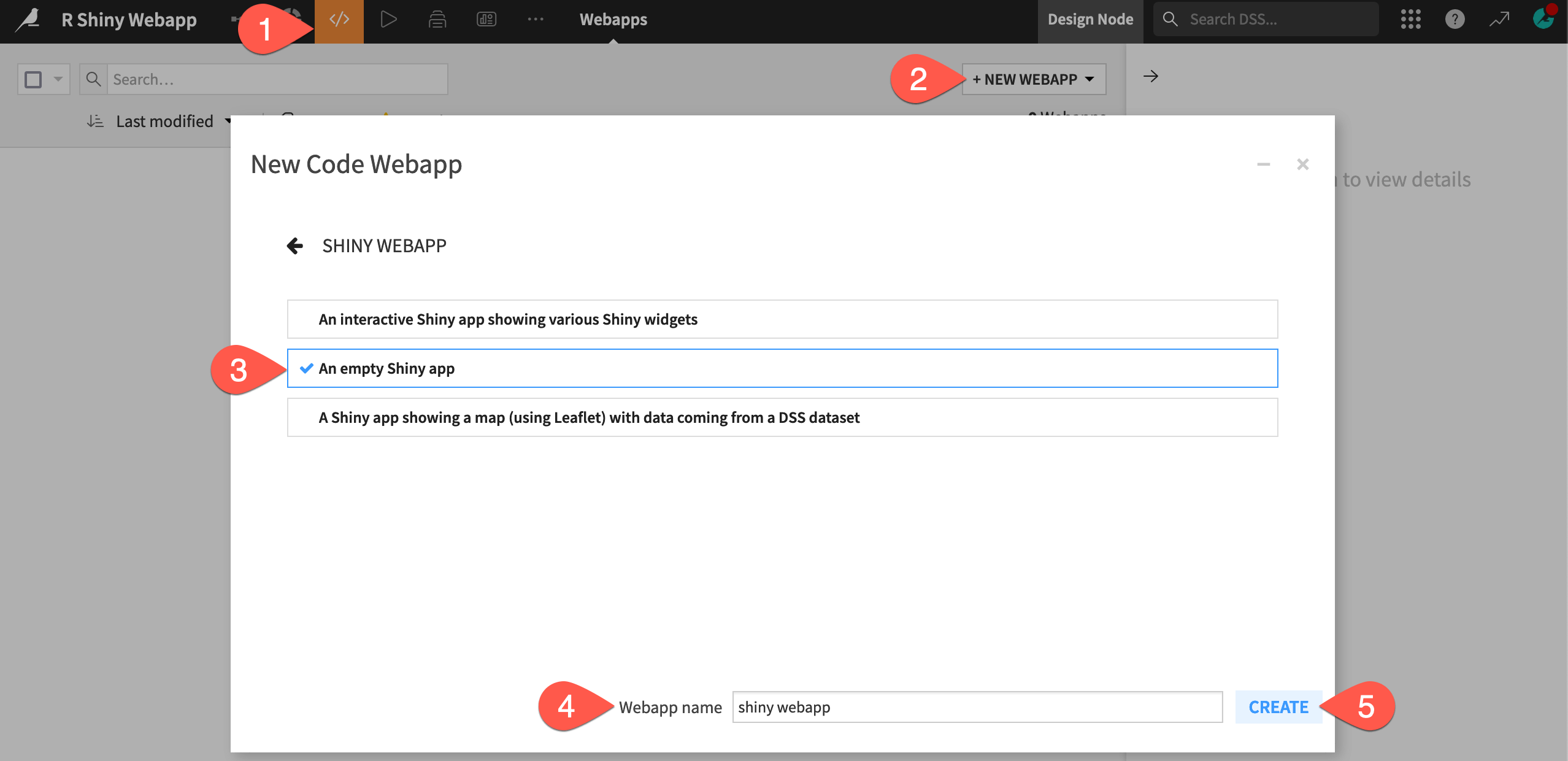
Task: Open the help question mark icon
Action: pyautogui.click(x=1455, y=19)
